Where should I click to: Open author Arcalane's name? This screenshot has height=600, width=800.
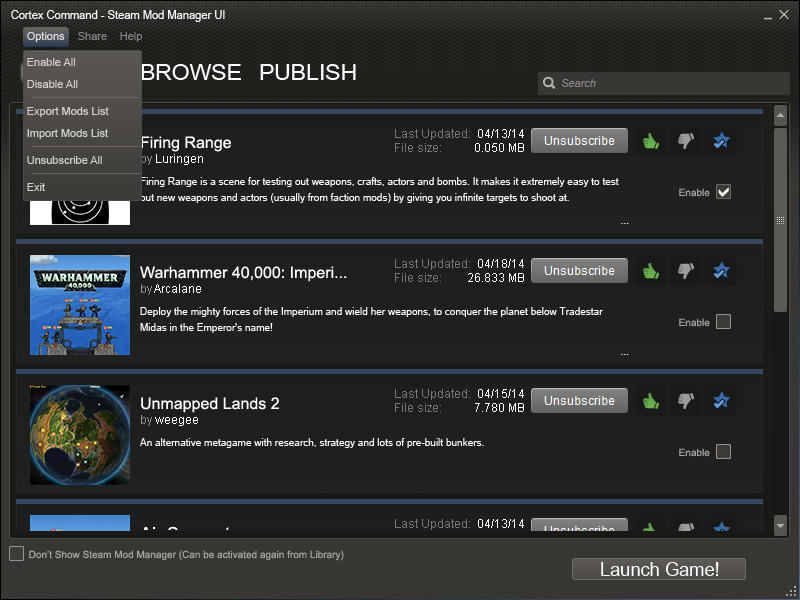[x=178, y=289]
